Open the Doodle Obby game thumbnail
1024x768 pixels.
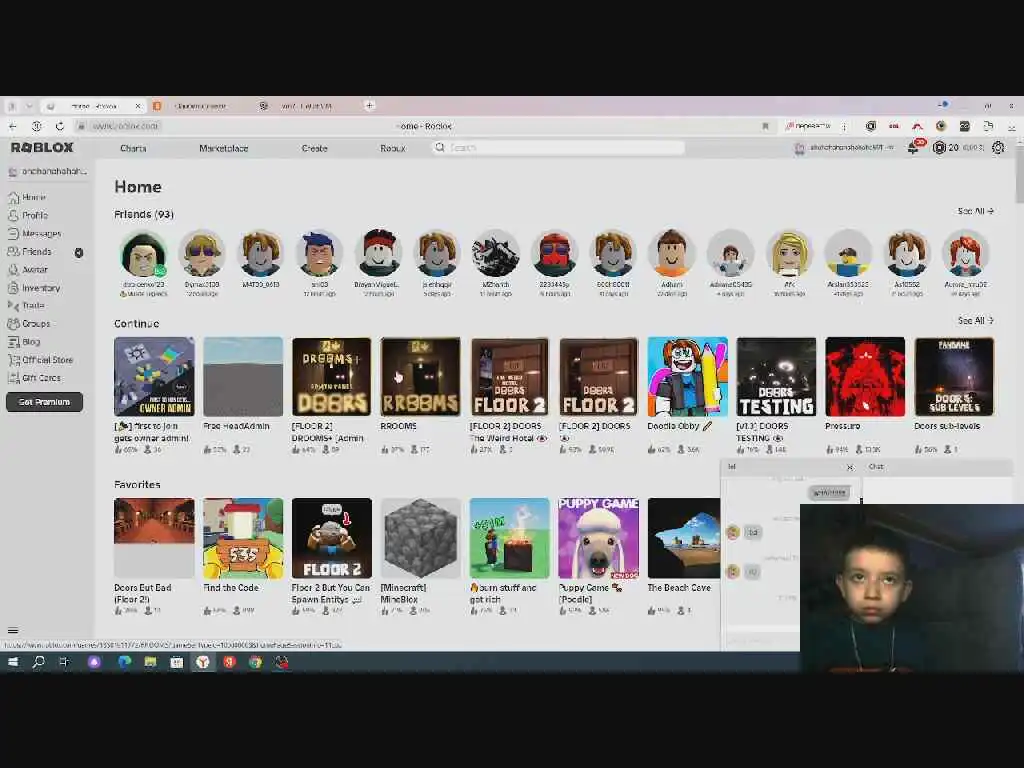[688, 376]
